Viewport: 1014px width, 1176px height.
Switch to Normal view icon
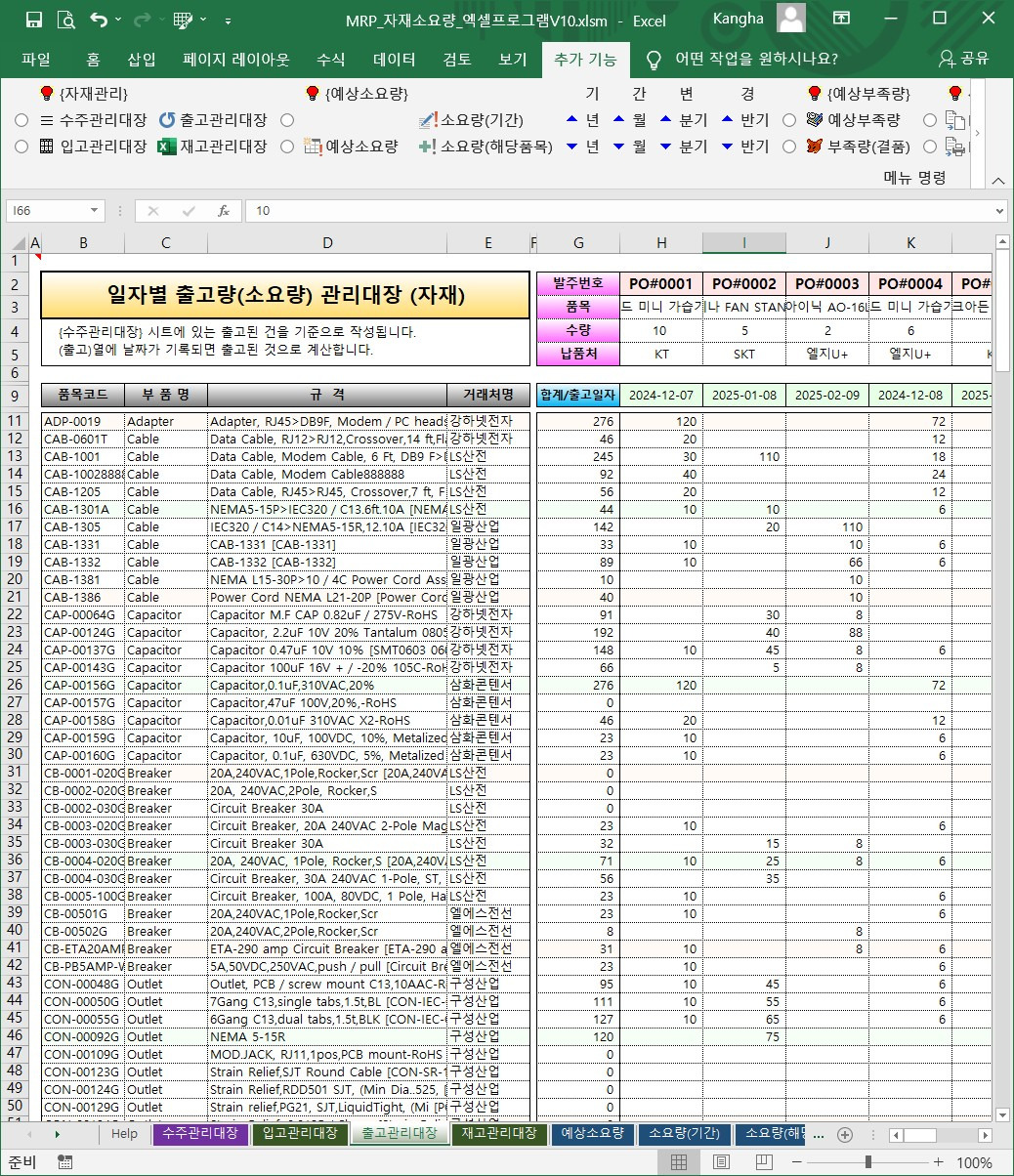click(679, 1162)
